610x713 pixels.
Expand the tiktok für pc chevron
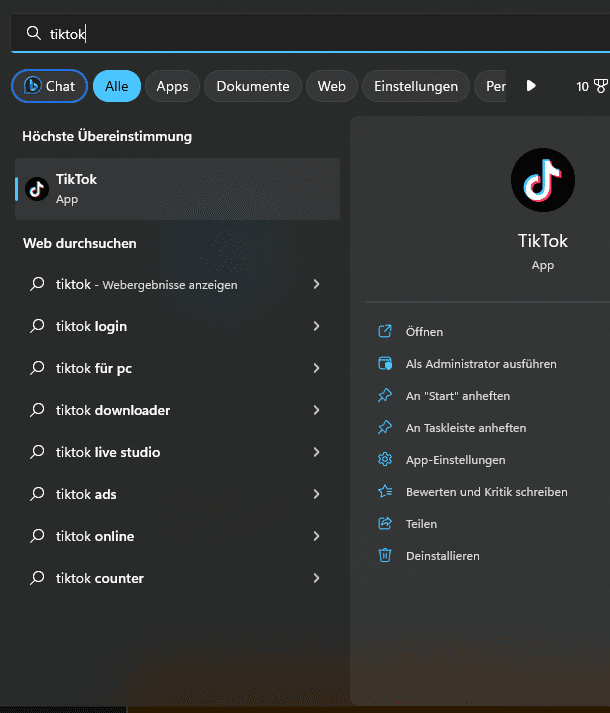(317, 368)
